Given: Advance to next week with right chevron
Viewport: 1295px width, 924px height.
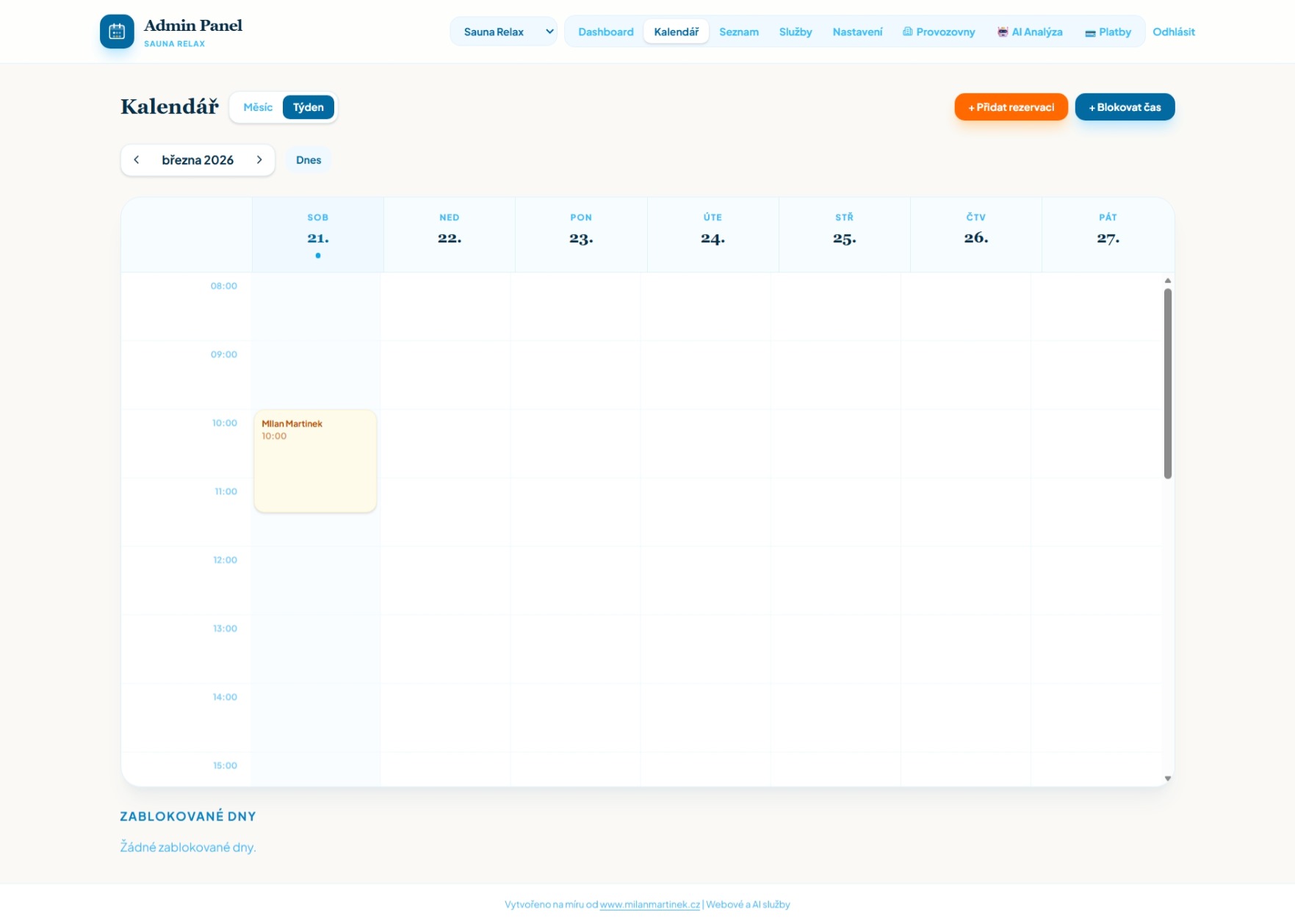Looking at the screenshot, I should [259, 160].
